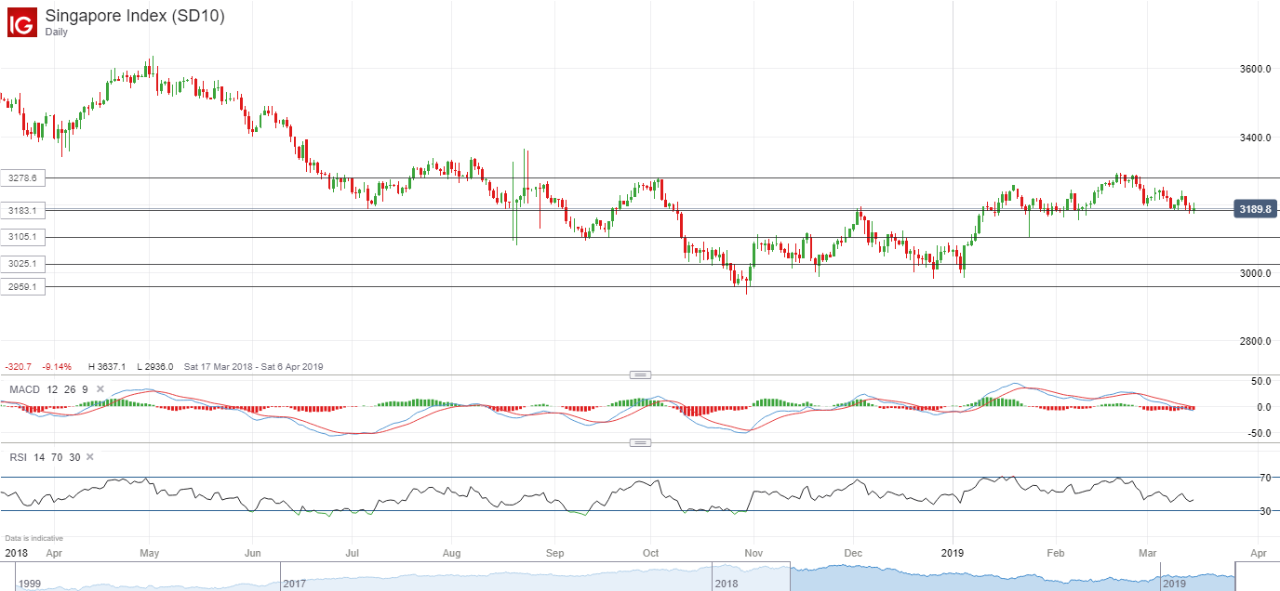This screenshot has width=1280, height=591.
Task: Click the 30 RSI oversold axis label
Action: coord(1265,511)
